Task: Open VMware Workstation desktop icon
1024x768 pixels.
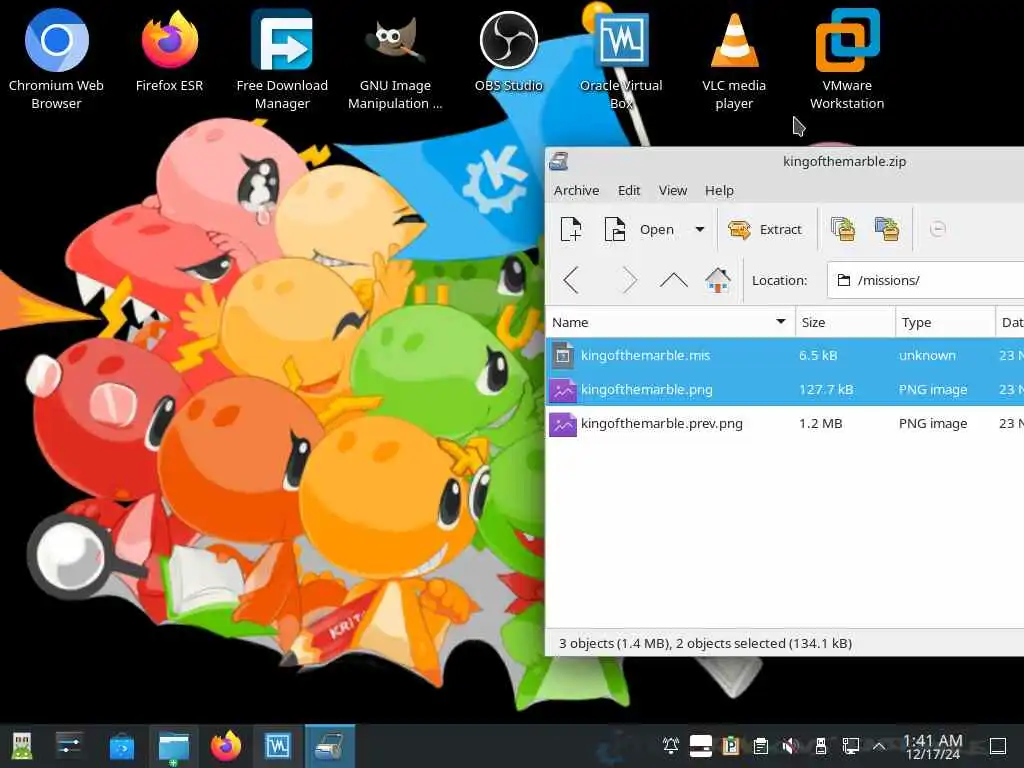Action: [847, 59]
